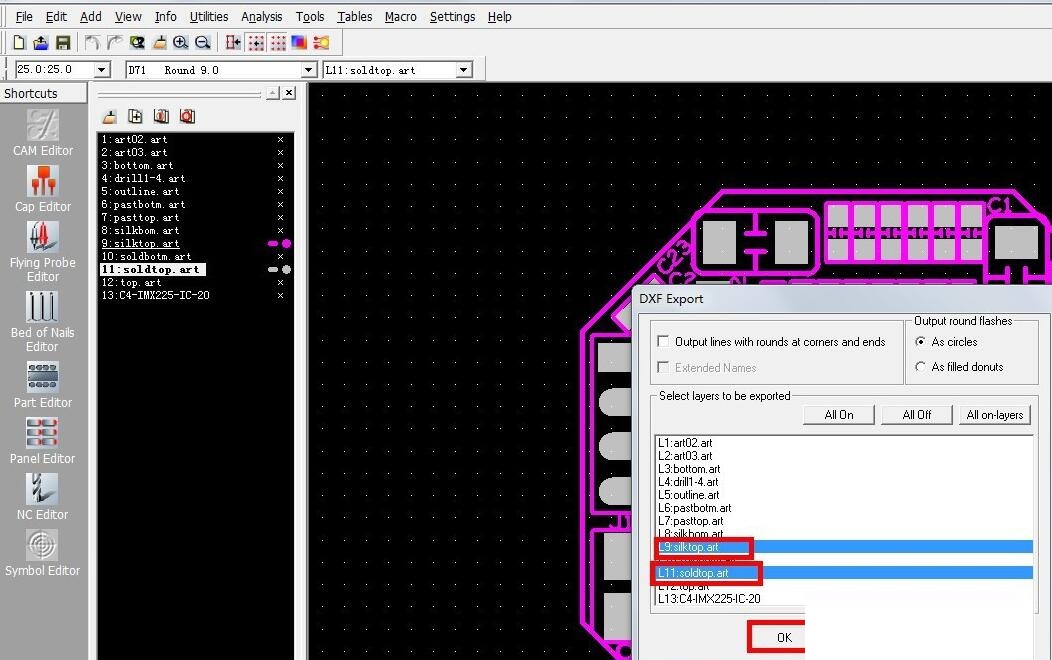Open the Bed of Nails Editor shortcut
Screen dimensions: 1052x660
pos(43,322)
